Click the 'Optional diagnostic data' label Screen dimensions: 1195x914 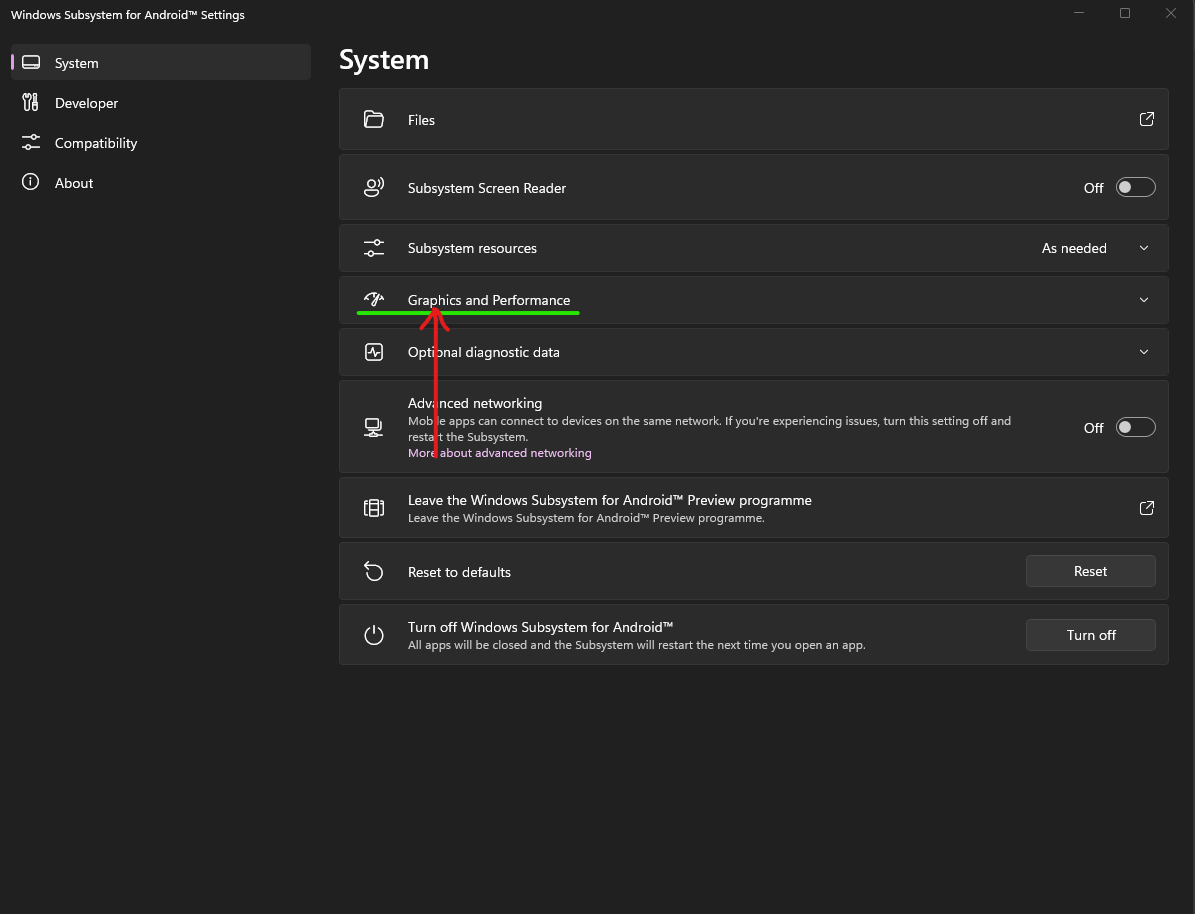(x=483, y=352)
